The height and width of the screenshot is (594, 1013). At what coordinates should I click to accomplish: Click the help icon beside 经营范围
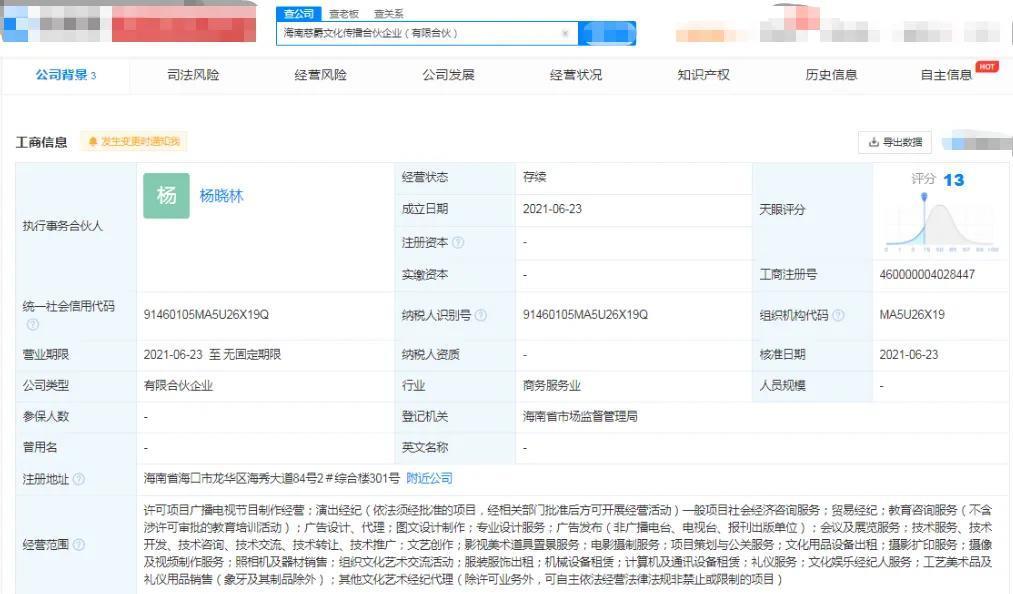point(79,545)
